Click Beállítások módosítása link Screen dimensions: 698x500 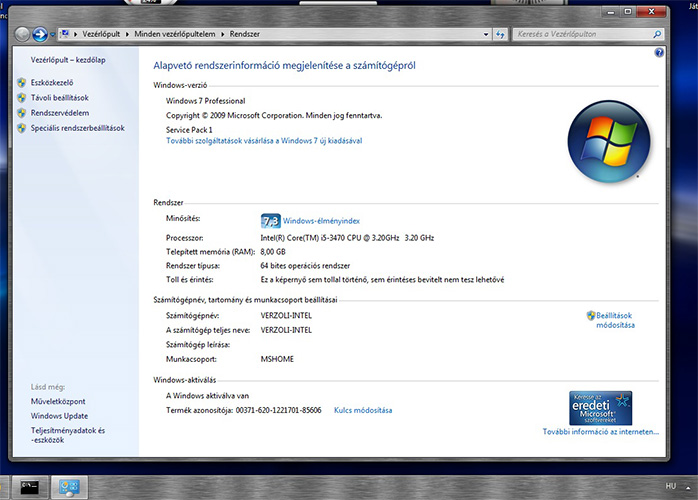click(x=615, y=320)
